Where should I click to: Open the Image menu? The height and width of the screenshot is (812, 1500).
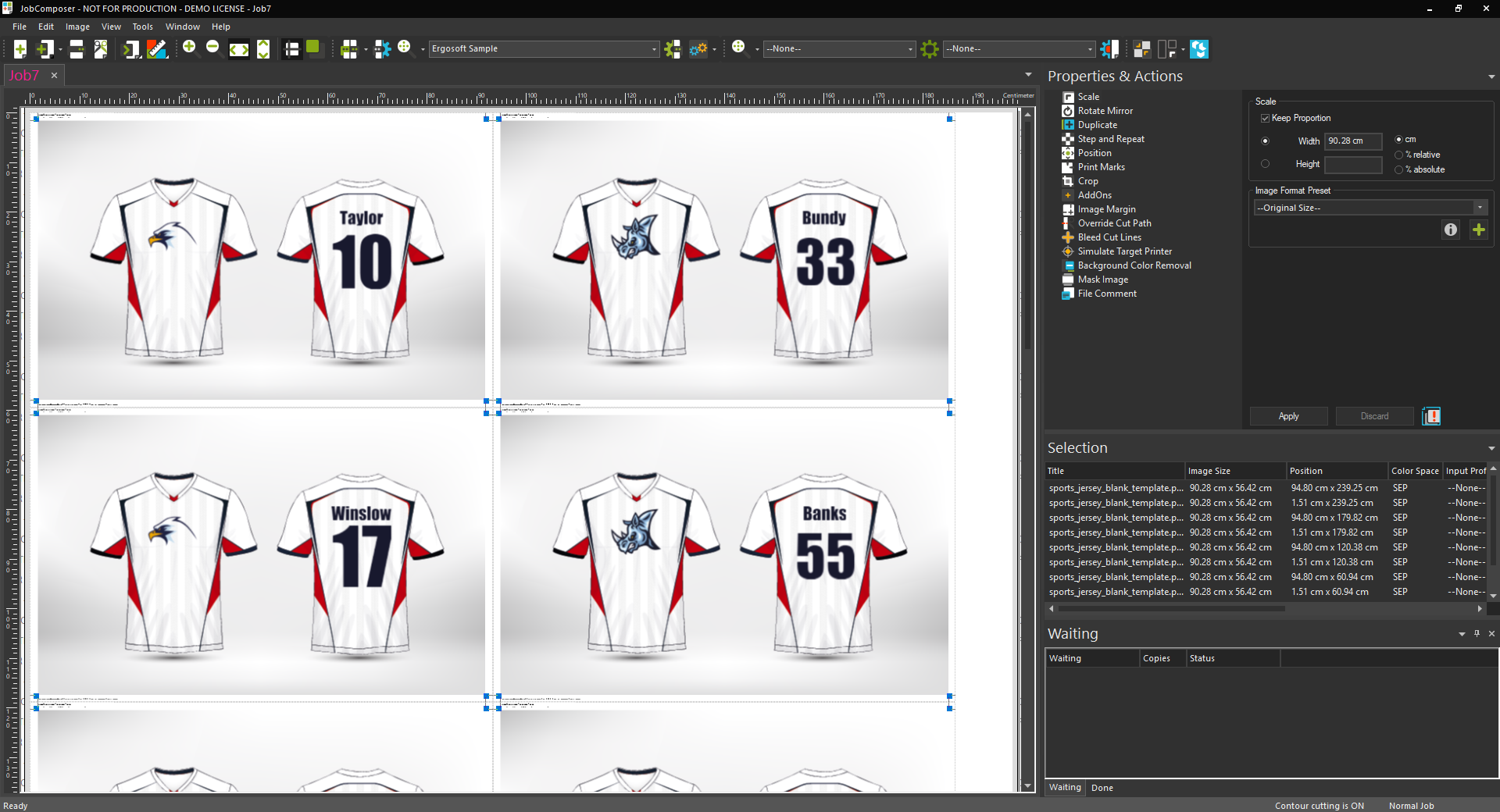(x=77, y=27)
